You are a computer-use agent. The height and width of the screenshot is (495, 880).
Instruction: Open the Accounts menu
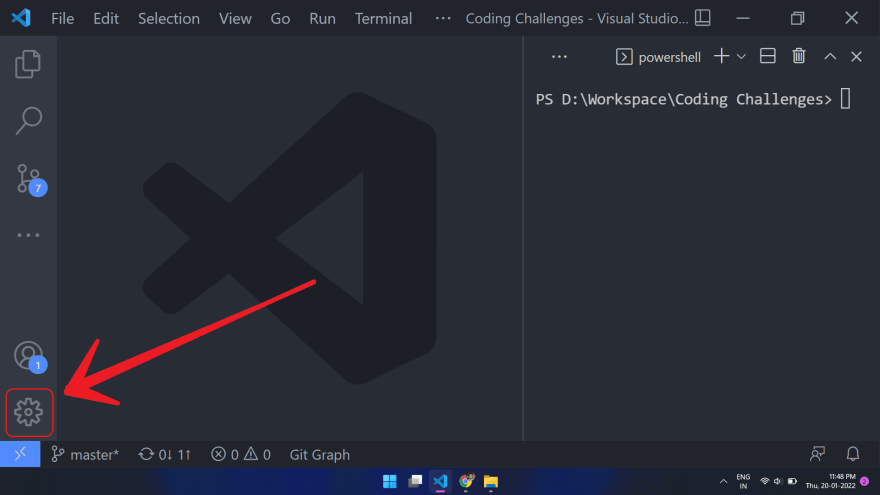coord(29,356)
